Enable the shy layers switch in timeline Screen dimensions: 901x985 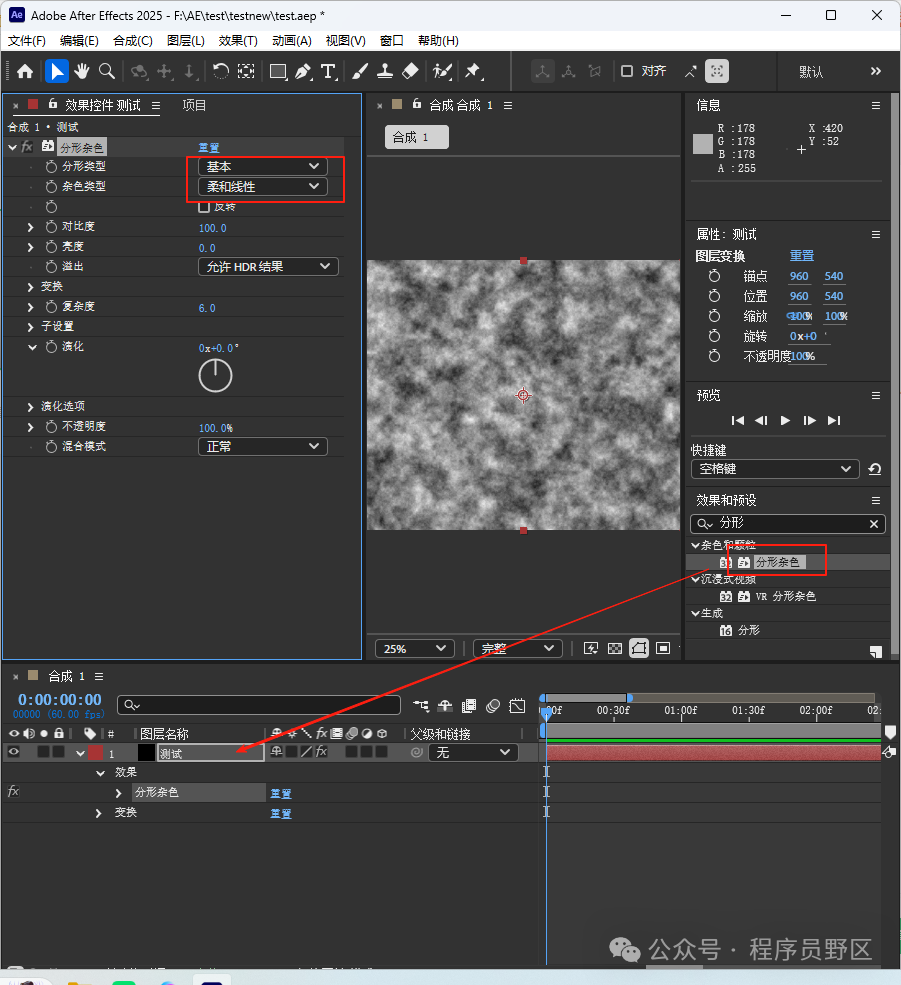click(445, 706)
